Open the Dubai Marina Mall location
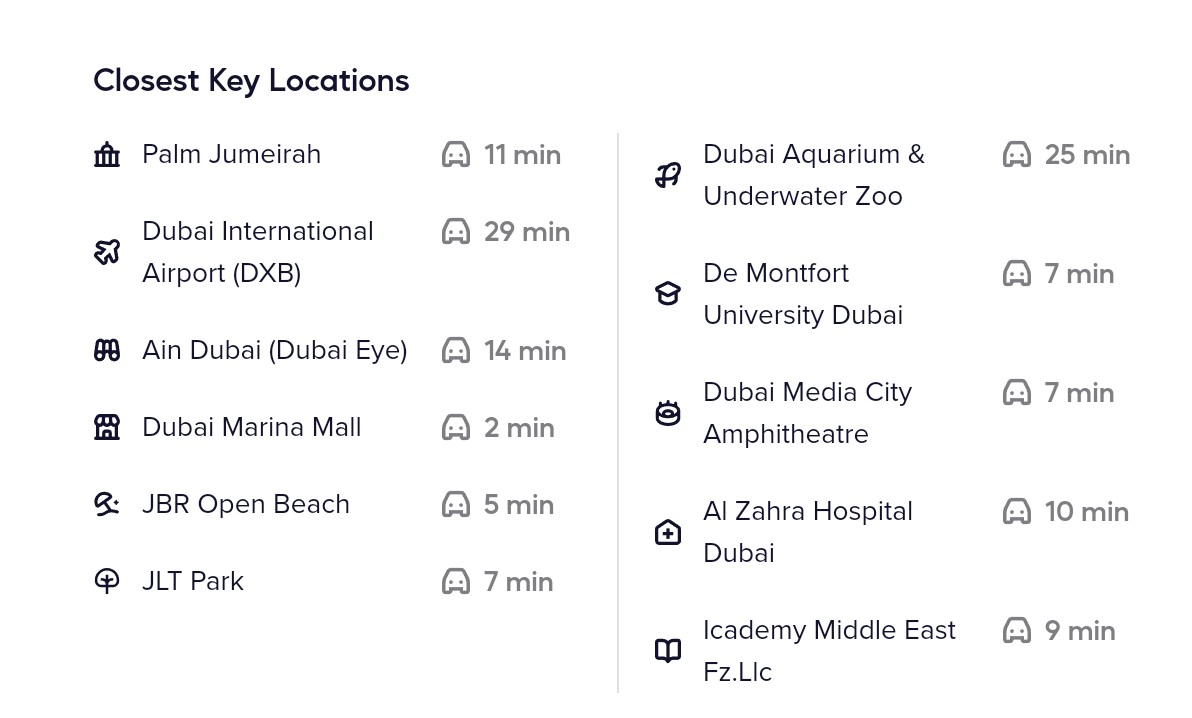The image size is (1192, 718). click(x=251, y=427)
